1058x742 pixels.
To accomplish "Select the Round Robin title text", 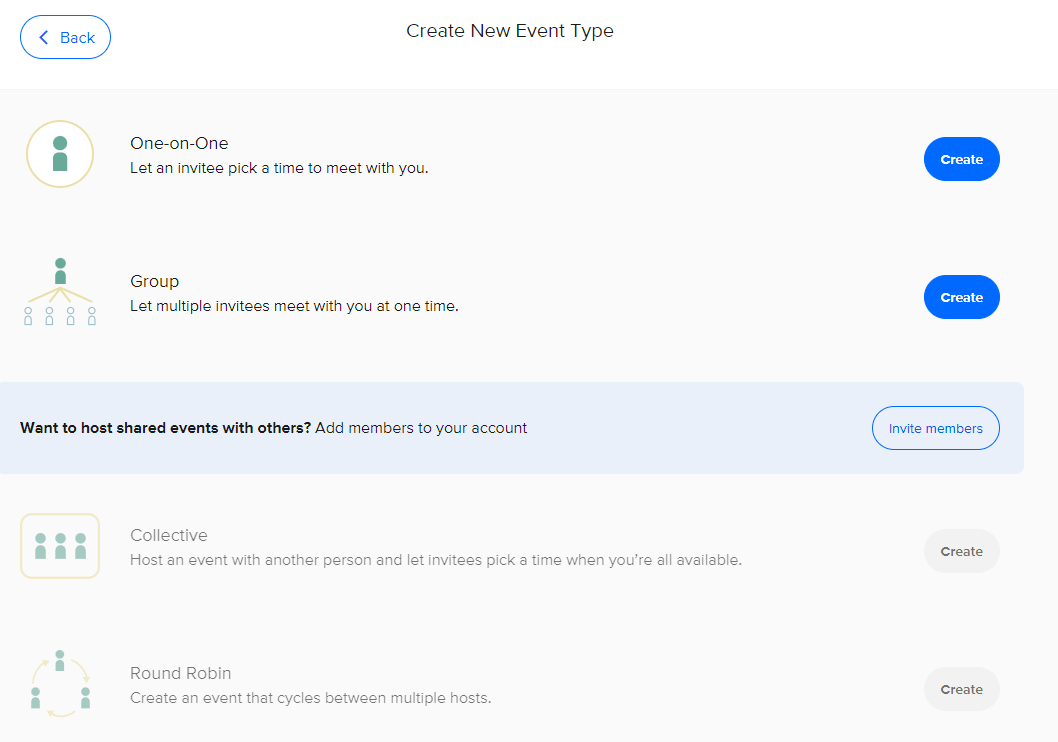I will [181, 673].
